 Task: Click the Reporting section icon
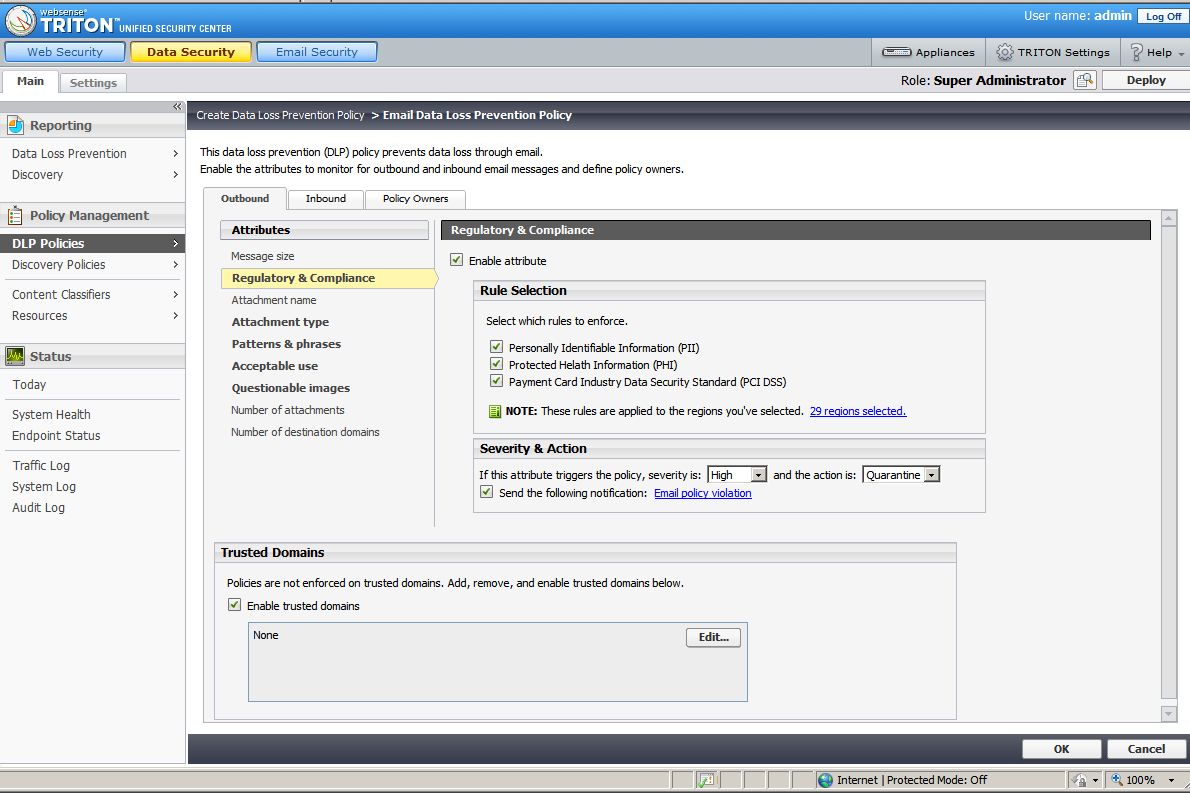pos(14,125)
